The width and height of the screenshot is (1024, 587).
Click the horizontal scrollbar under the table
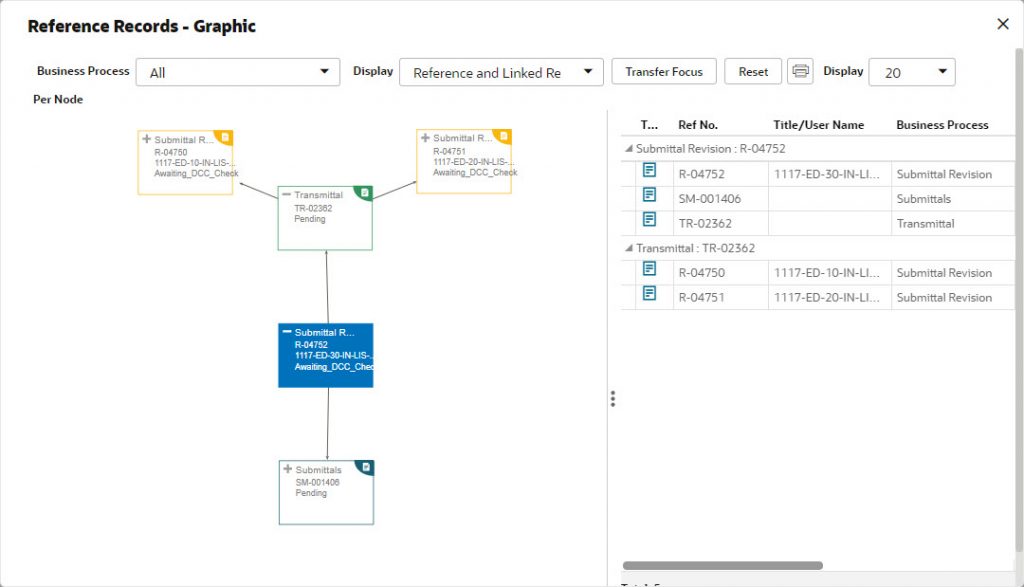click(x=722, y=566)
